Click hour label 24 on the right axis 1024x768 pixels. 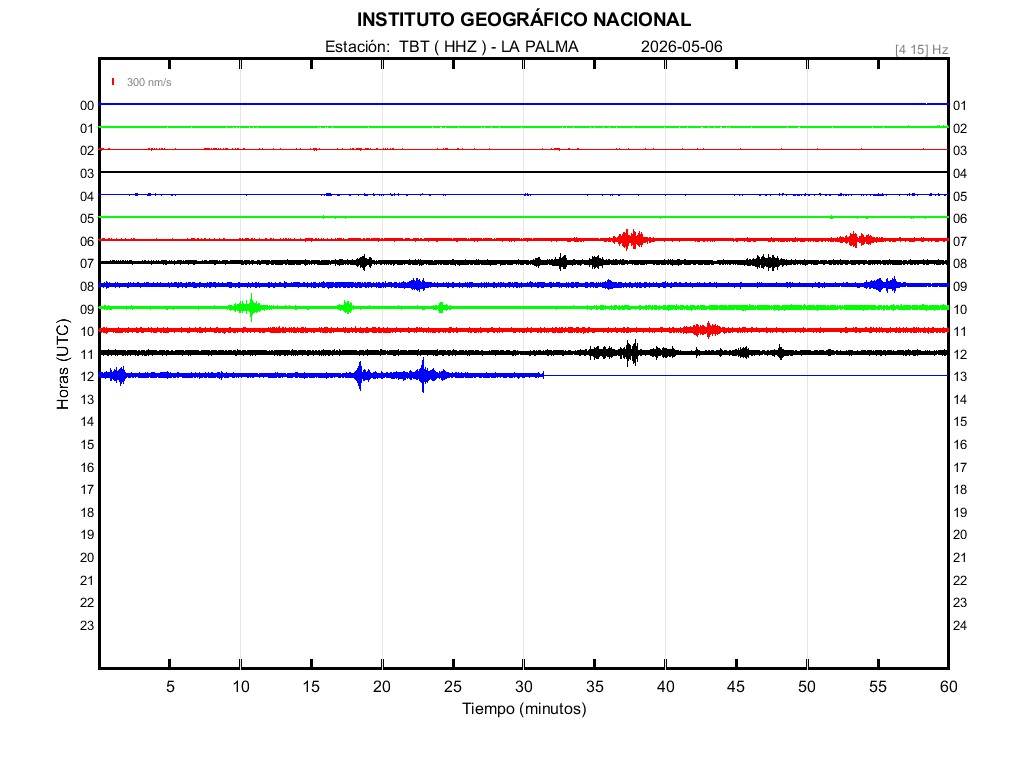[x=959, y=626]
